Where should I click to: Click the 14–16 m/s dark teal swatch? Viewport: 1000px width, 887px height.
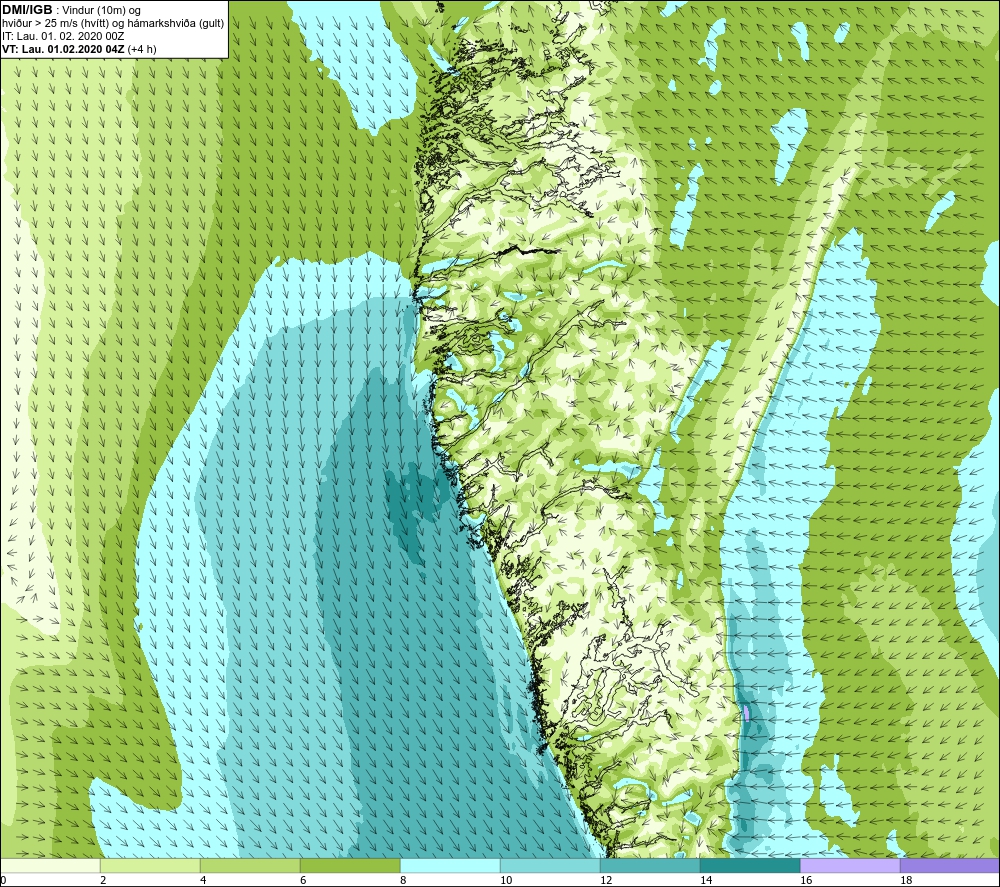[x=750, y=865]
